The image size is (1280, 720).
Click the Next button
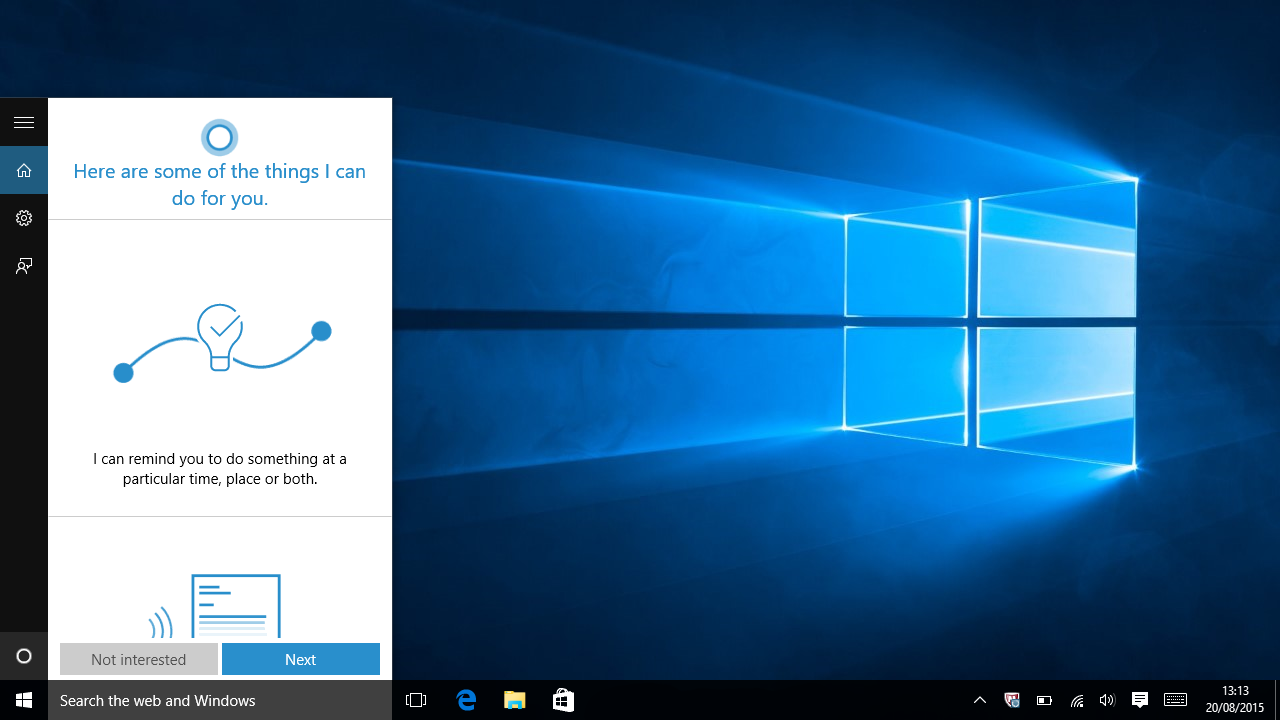pos(301,659)
